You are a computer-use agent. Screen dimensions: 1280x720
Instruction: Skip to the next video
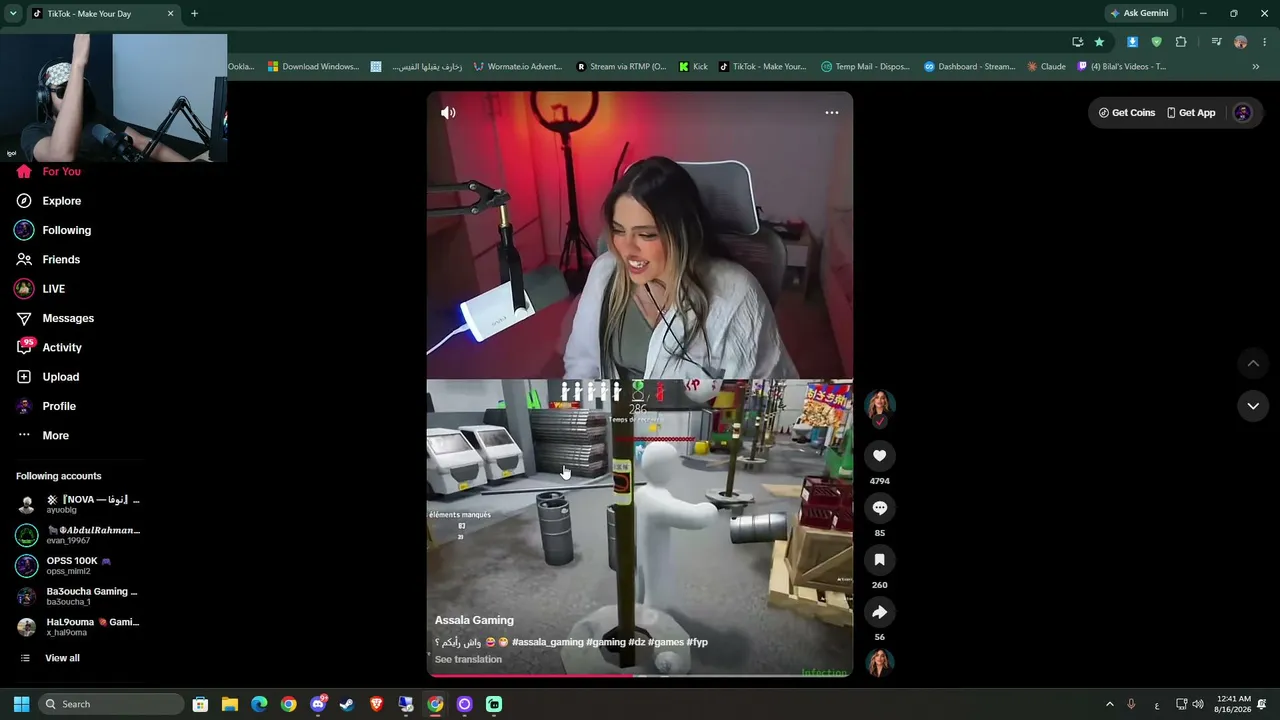[x=1253, y=406]
